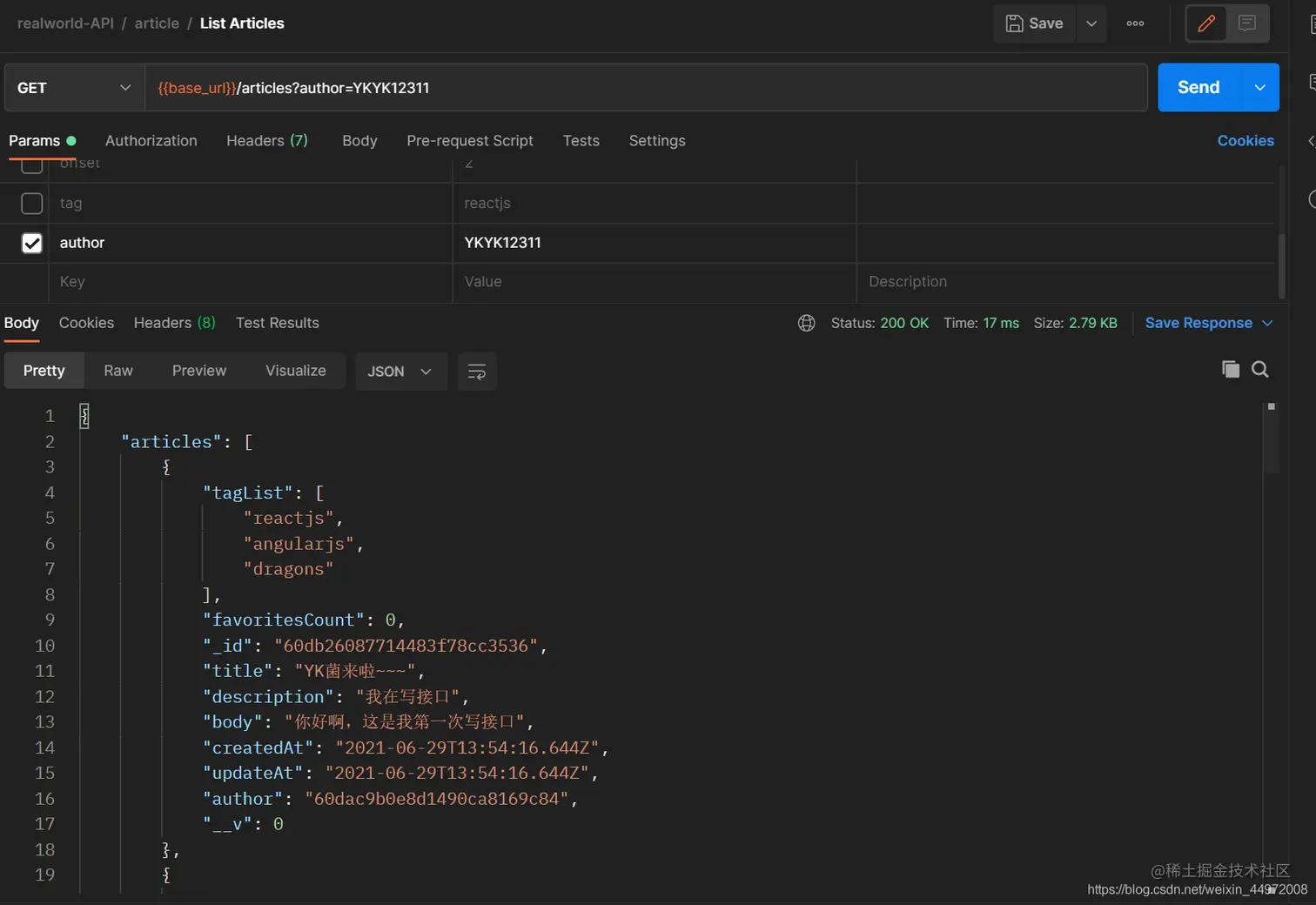Open the Settings tab
This screenshot has height=905, width=1316.
[657, 141]
